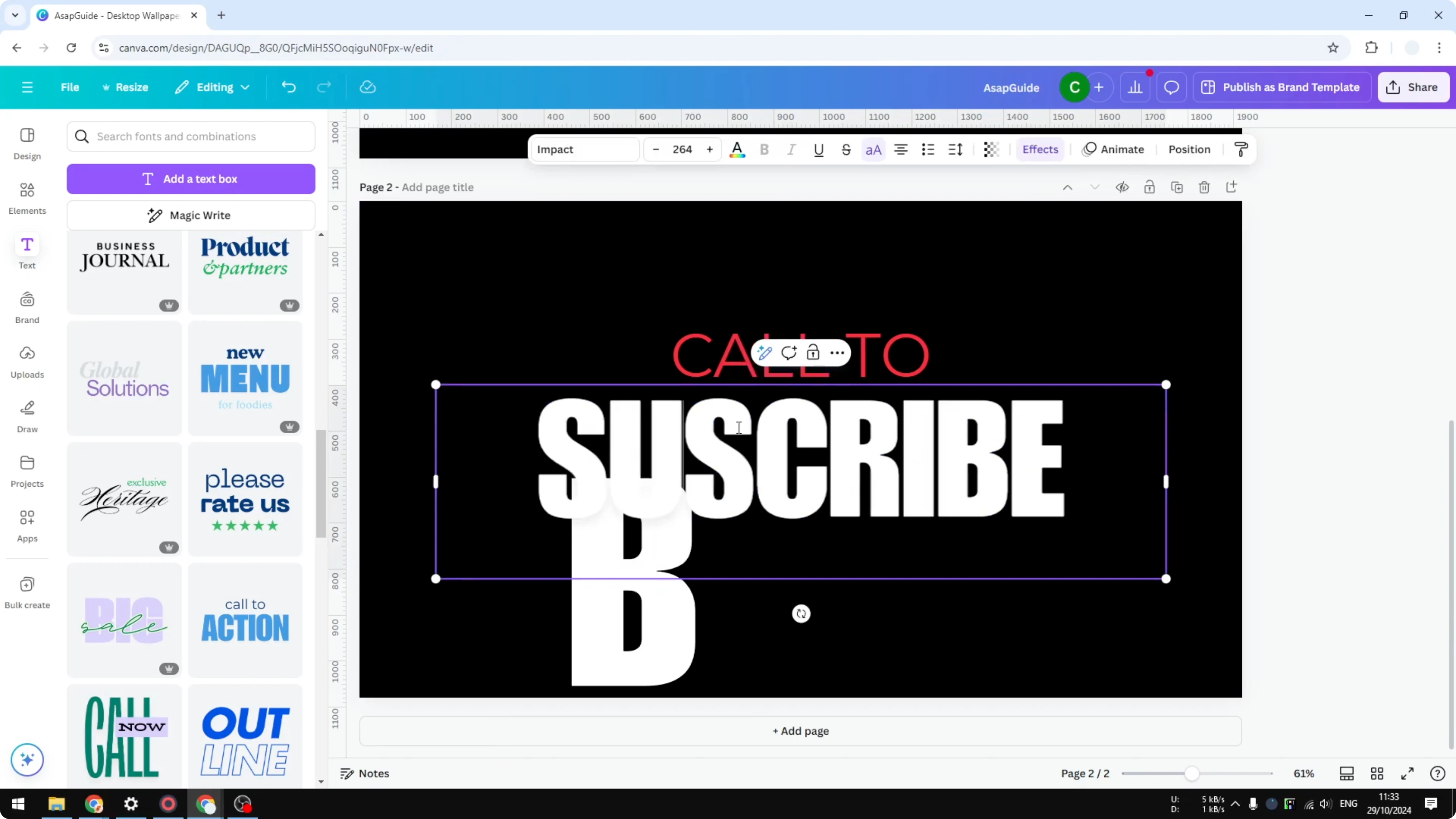Expand the Resize menu
The image size is (1456, 819).
(125, 87)
